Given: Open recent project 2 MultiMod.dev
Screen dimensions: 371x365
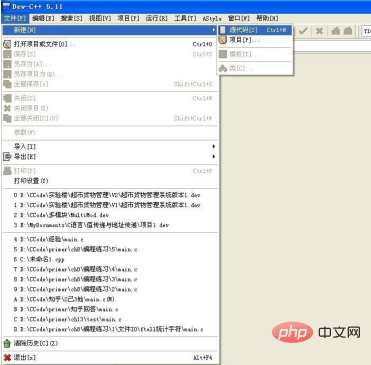Looking at the screenshot, I should (110, 215).
